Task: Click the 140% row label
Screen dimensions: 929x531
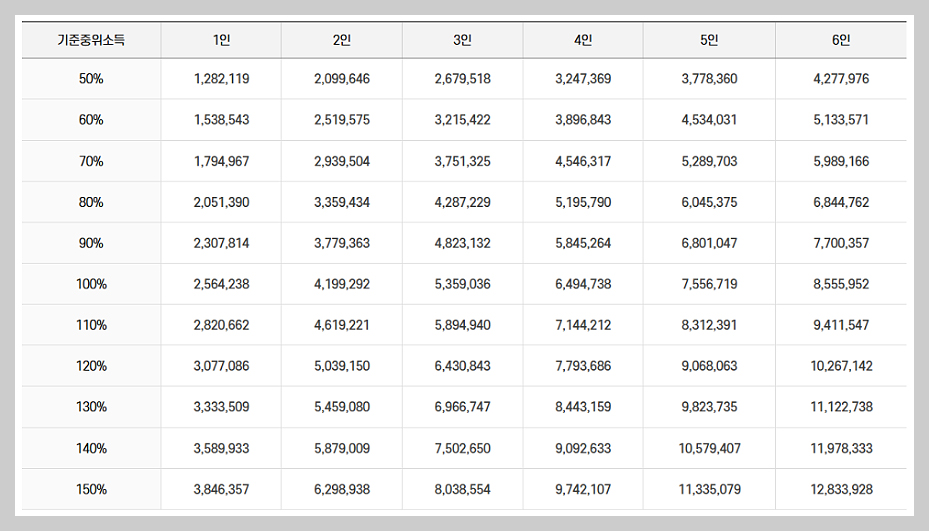Action: pyautogui.click(x=91, y=448)
